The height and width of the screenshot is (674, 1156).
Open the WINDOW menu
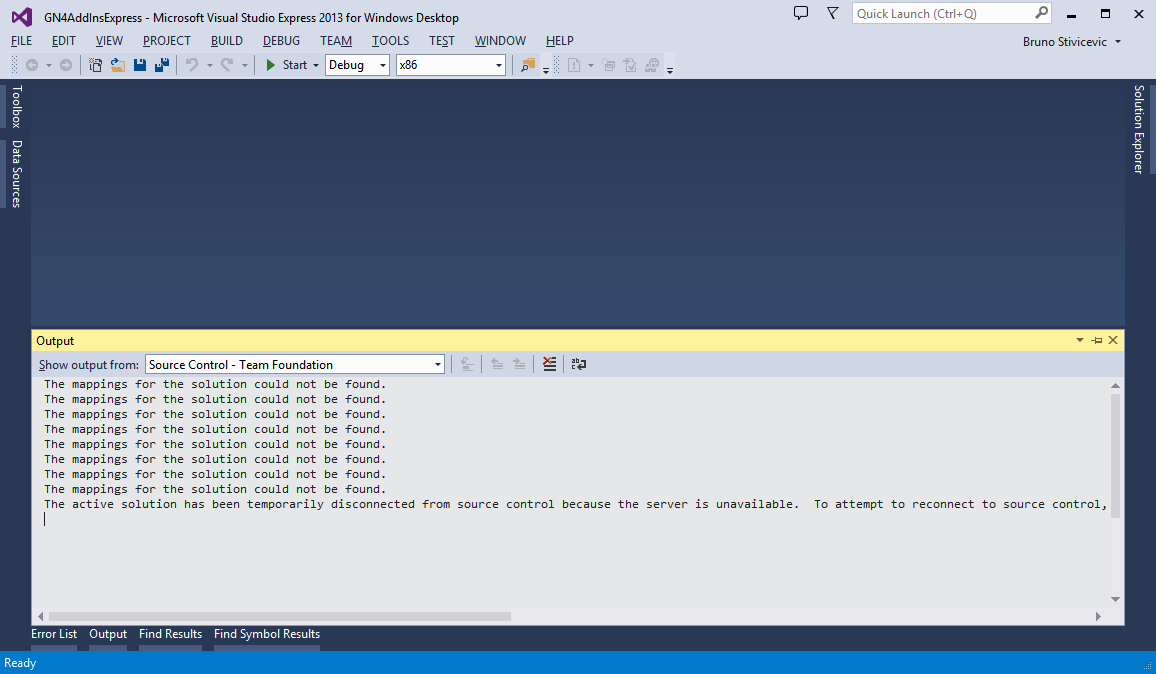point(501,41)
